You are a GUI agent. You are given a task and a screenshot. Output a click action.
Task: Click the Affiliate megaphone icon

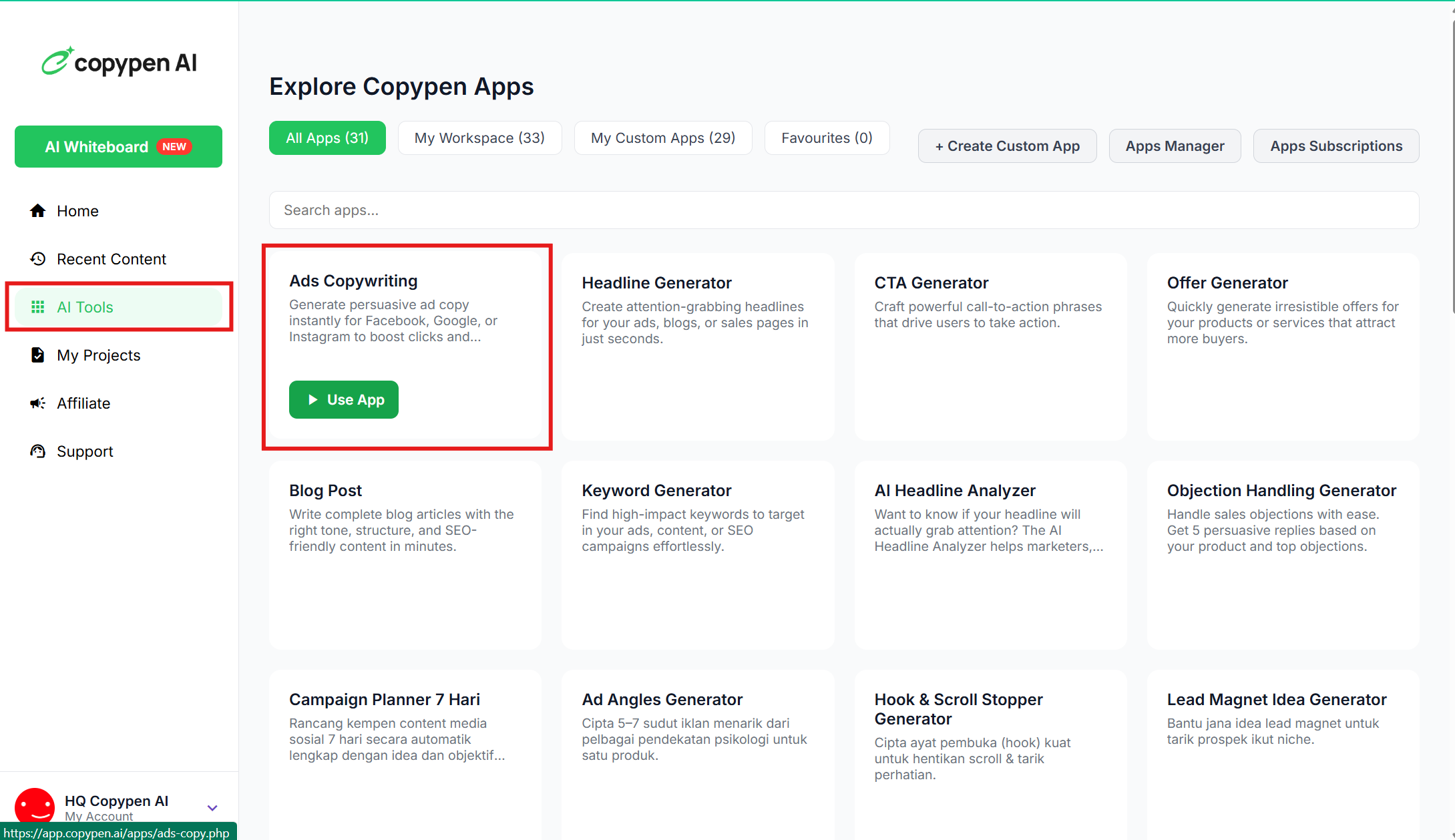point(38,403)
